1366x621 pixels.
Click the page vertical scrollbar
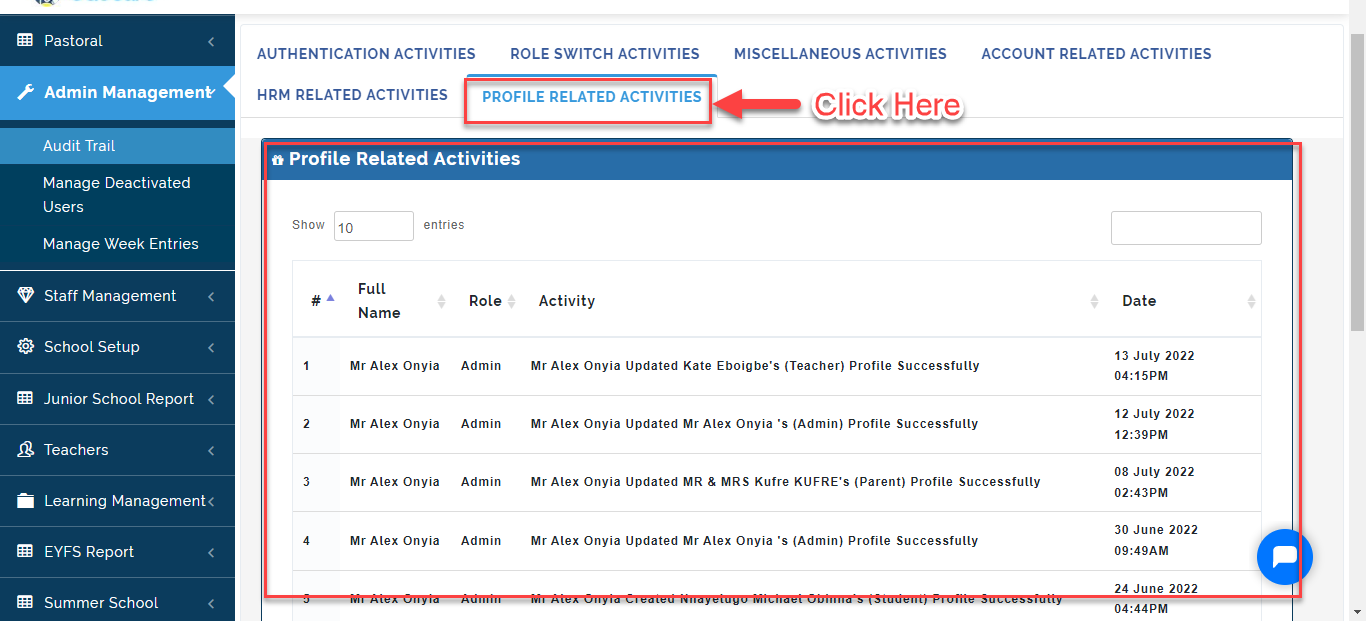(x=1357, y=180)
